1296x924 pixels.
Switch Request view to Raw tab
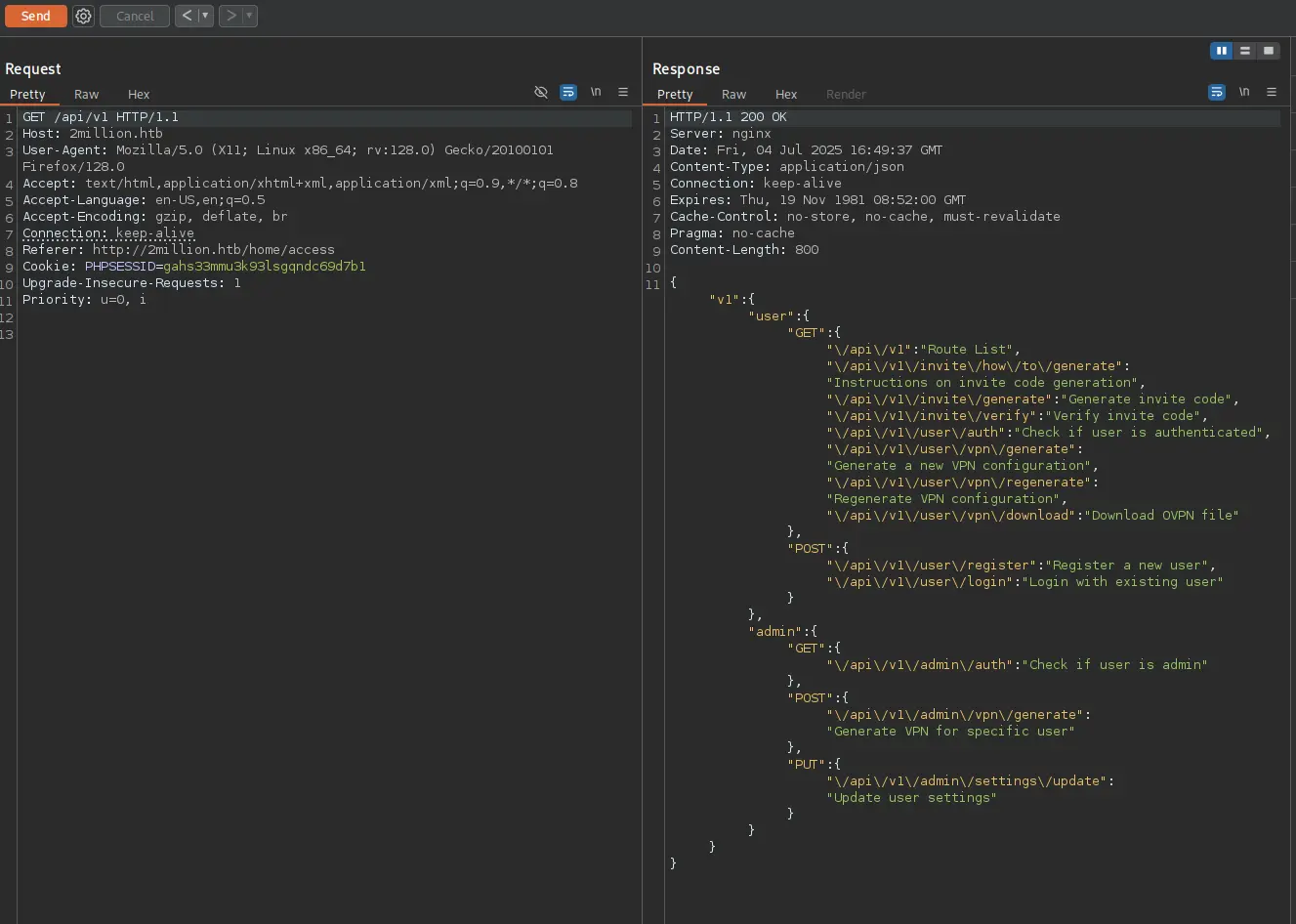click(x=86, y=95)
